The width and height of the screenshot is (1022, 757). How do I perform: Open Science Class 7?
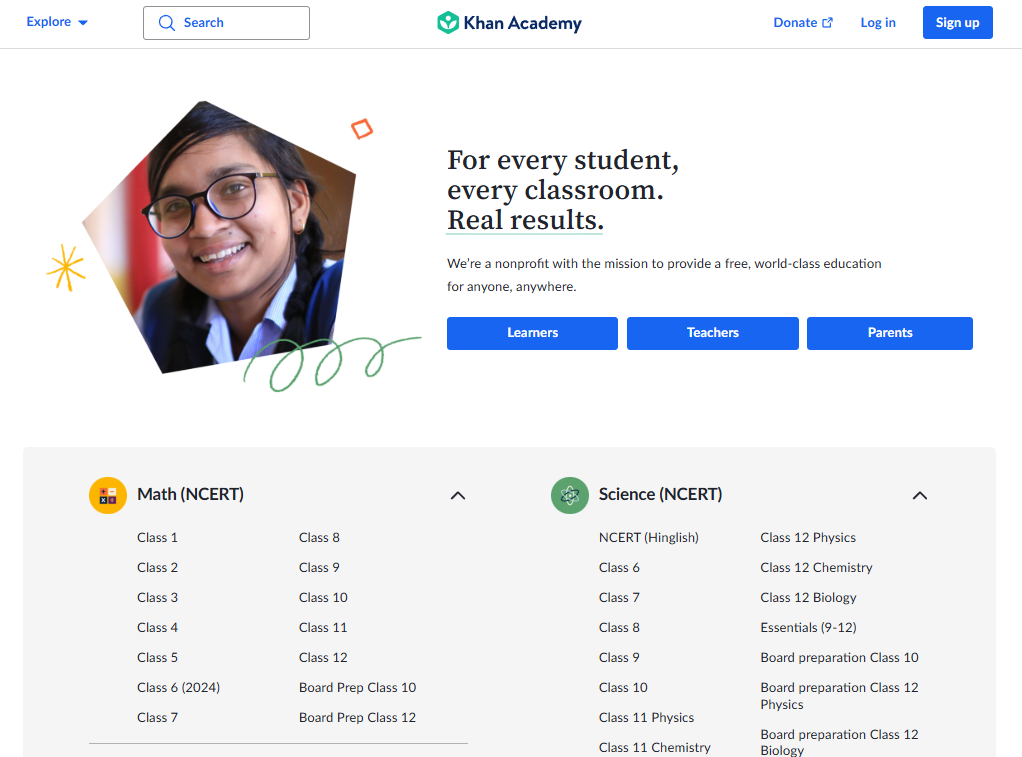(x=619, y=597)
